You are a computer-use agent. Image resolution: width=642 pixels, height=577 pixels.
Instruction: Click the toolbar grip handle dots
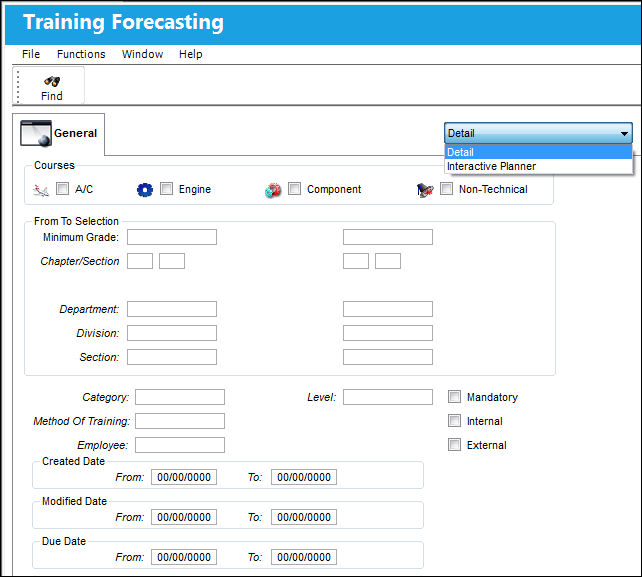(18, 86)
